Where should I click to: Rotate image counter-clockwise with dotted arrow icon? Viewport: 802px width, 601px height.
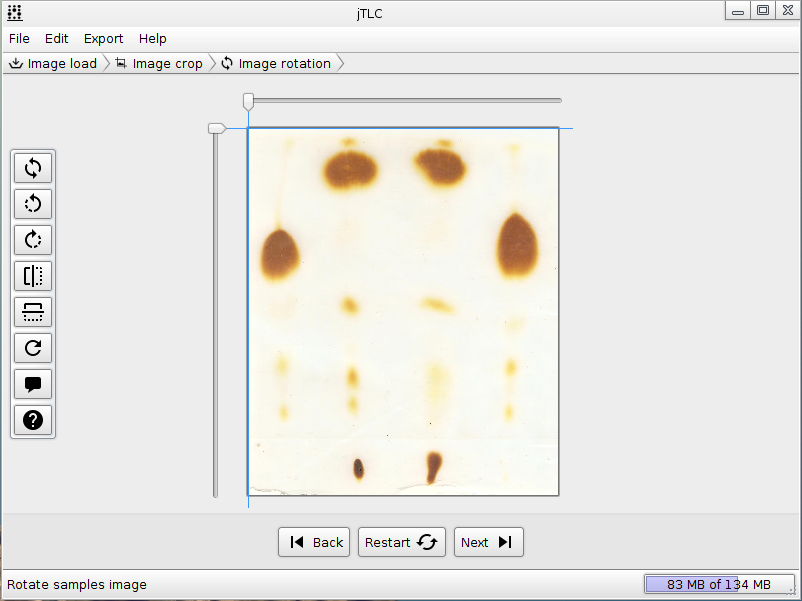[33, 204]
